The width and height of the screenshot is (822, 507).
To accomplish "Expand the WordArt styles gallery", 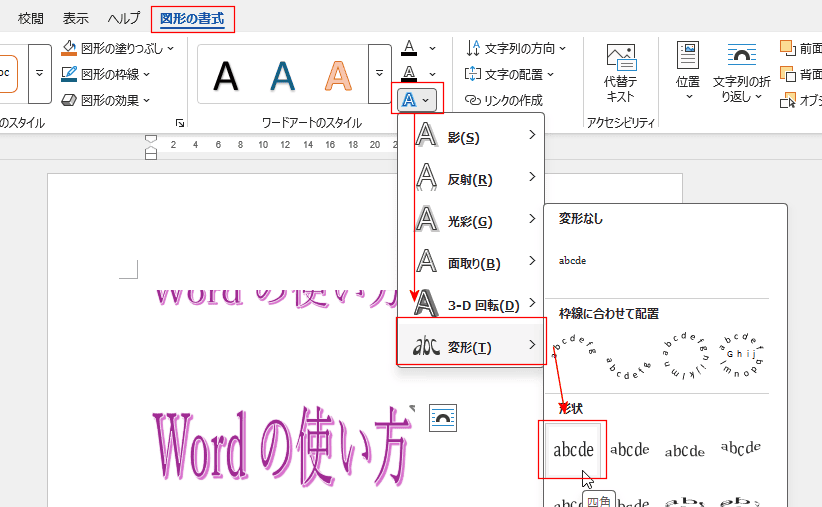I will tap(378, 74).
